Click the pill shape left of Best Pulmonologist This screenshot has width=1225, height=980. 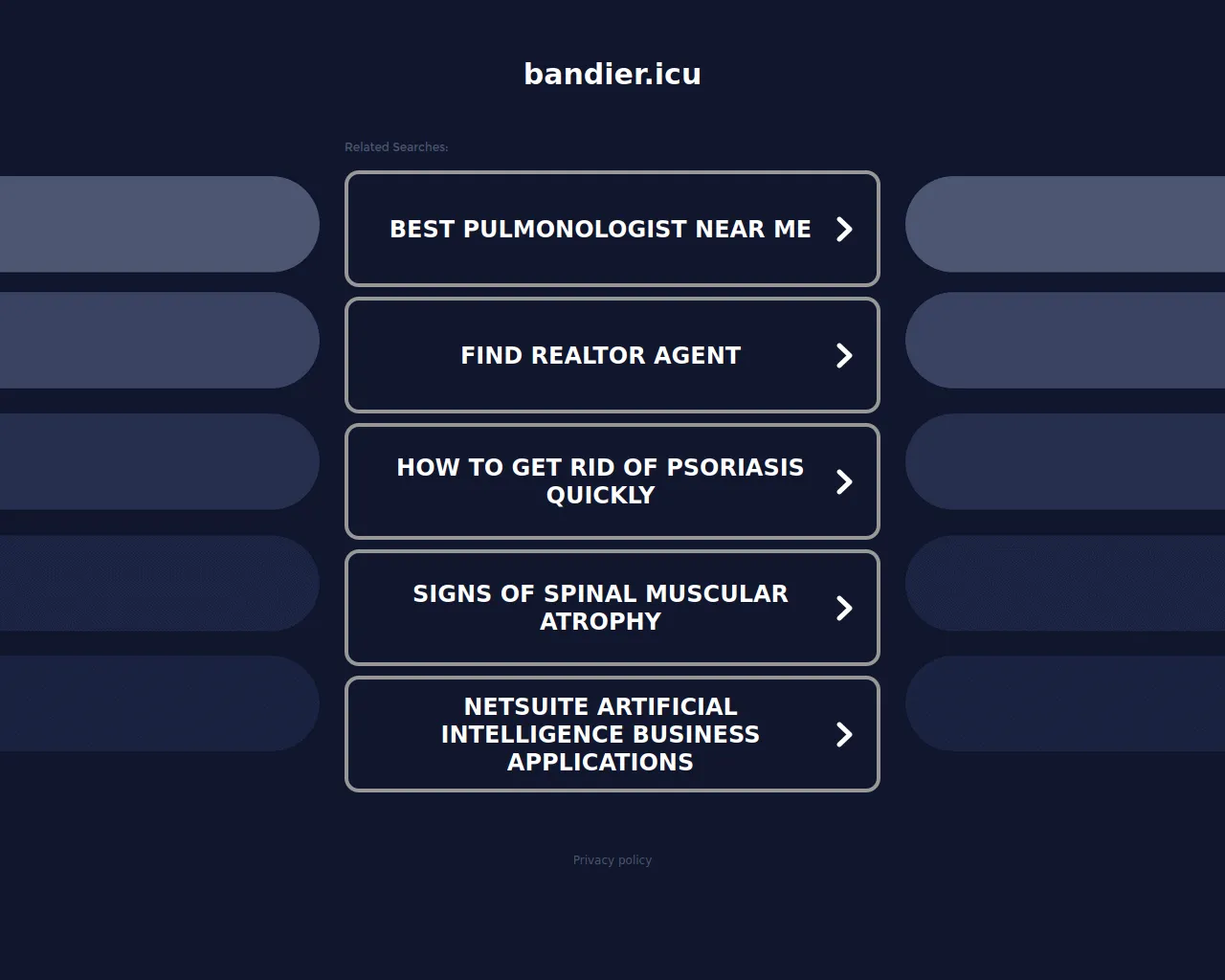tap(159, 224)
